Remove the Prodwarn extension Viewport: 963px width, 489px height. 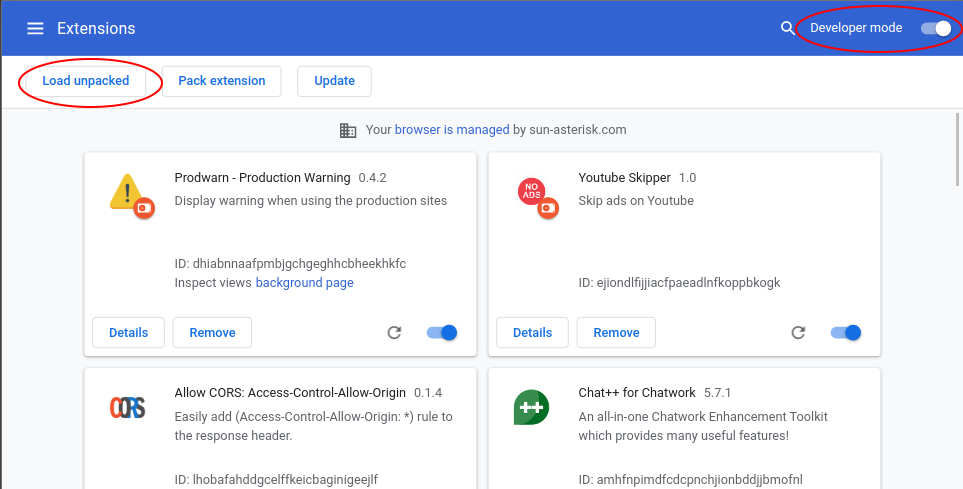(x=212, y=333)
